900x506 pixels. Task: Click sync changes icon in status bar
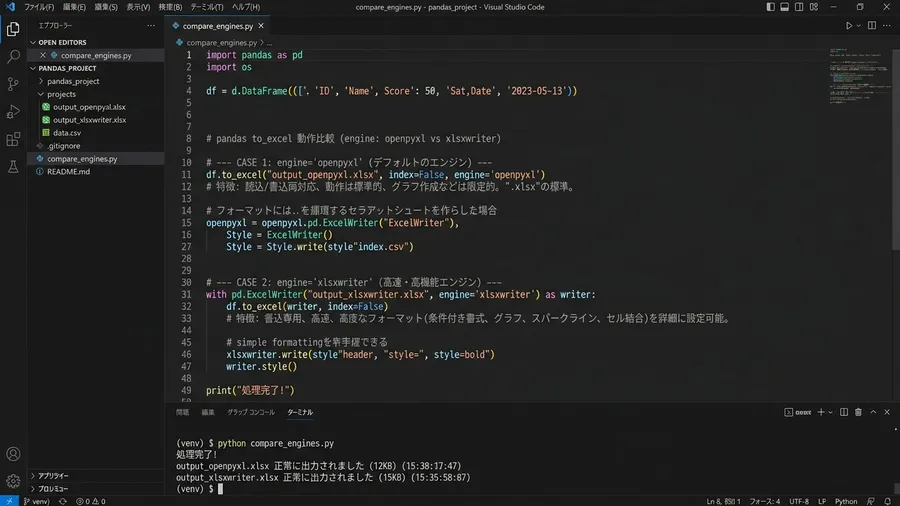[63, 501]
